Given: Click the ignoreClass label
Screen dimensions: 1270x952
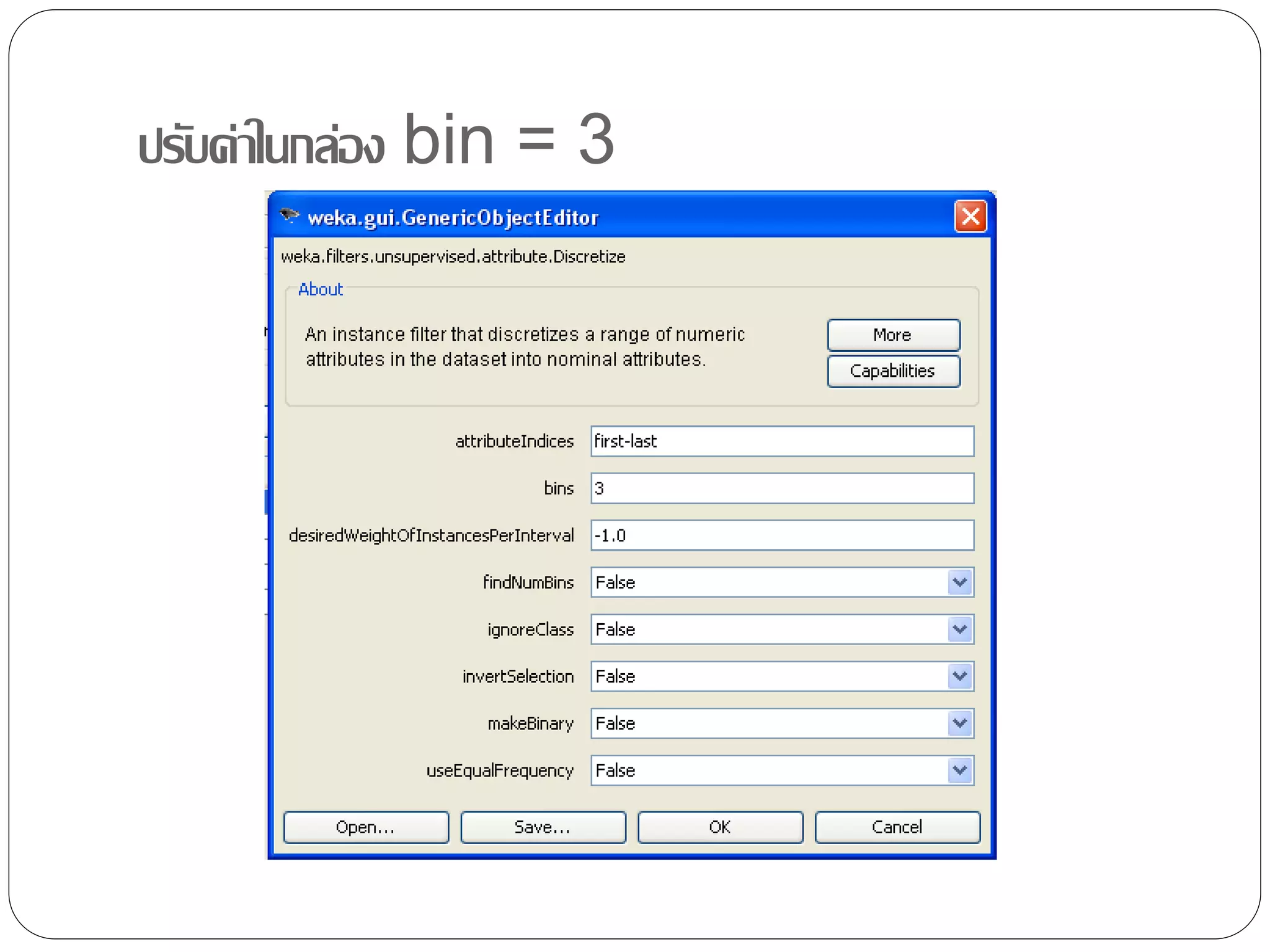Looking at the screenshot, I should pyautogui.click(x=530, y=630).
